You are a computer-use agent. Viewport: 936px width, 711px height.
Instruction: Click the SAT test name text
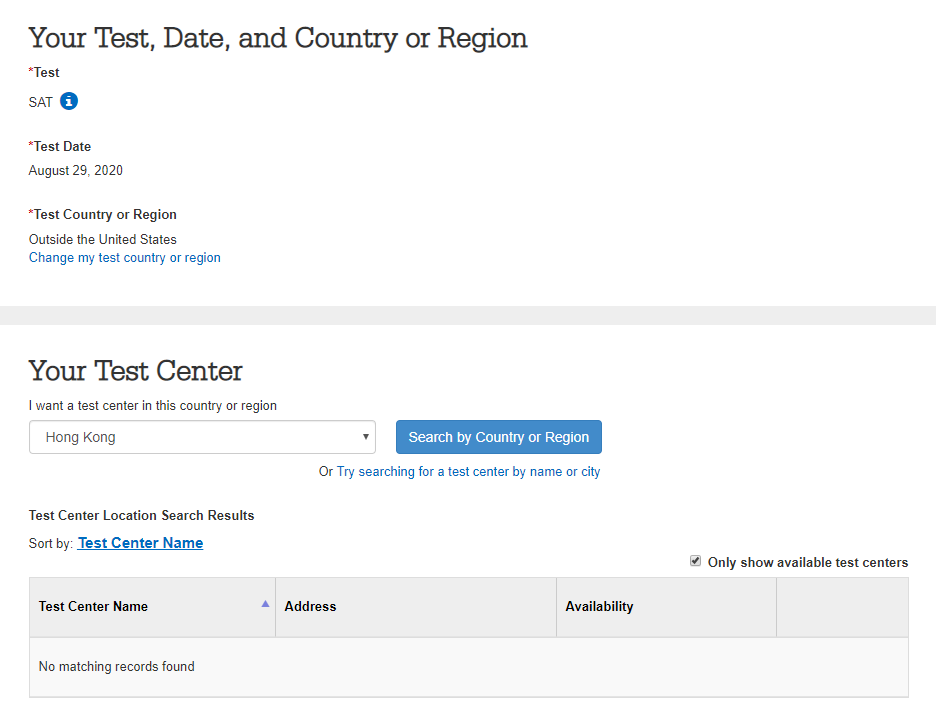click(x=41, y=102)
